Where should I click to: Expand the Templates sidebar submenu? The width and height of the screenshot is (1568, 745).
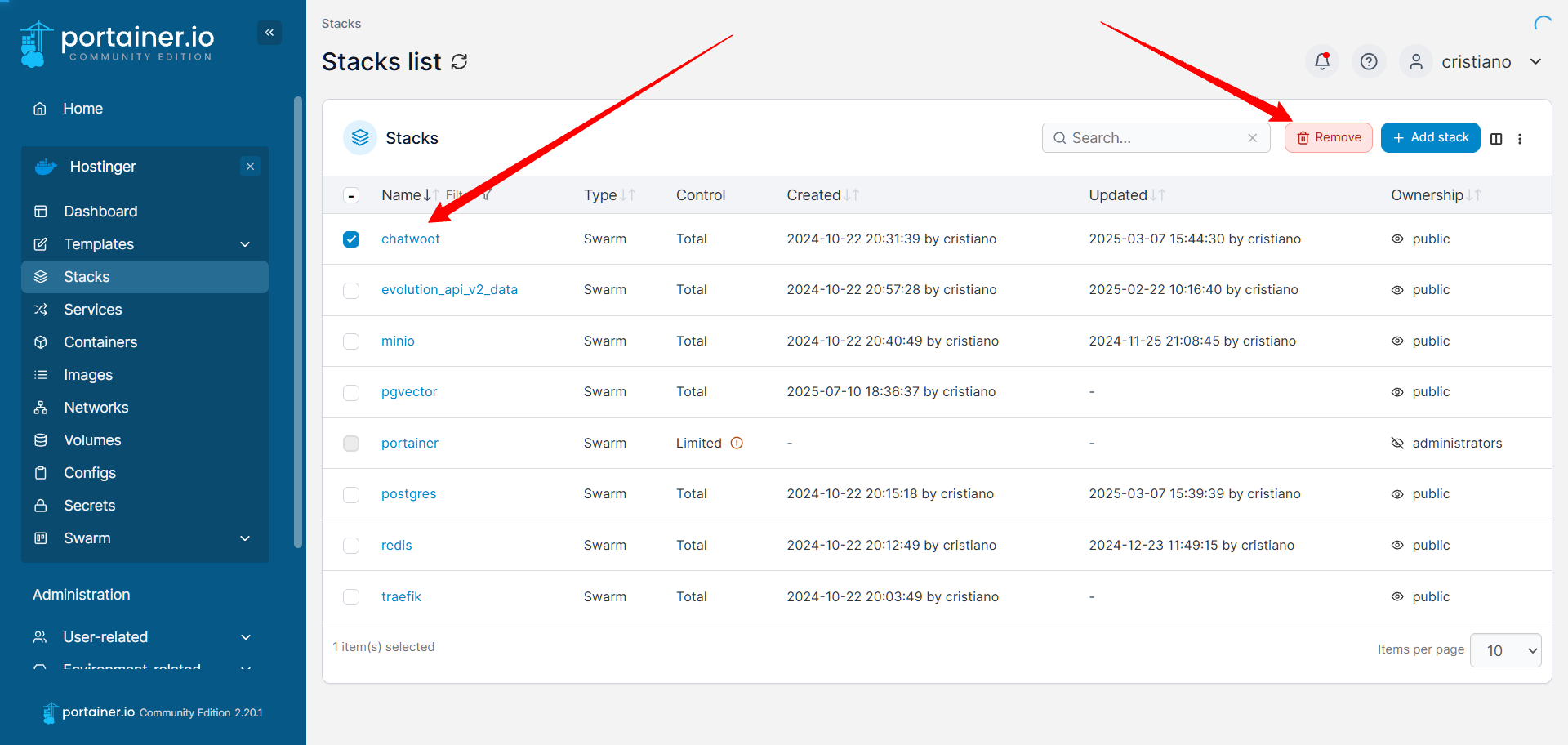tap(245, 244)
